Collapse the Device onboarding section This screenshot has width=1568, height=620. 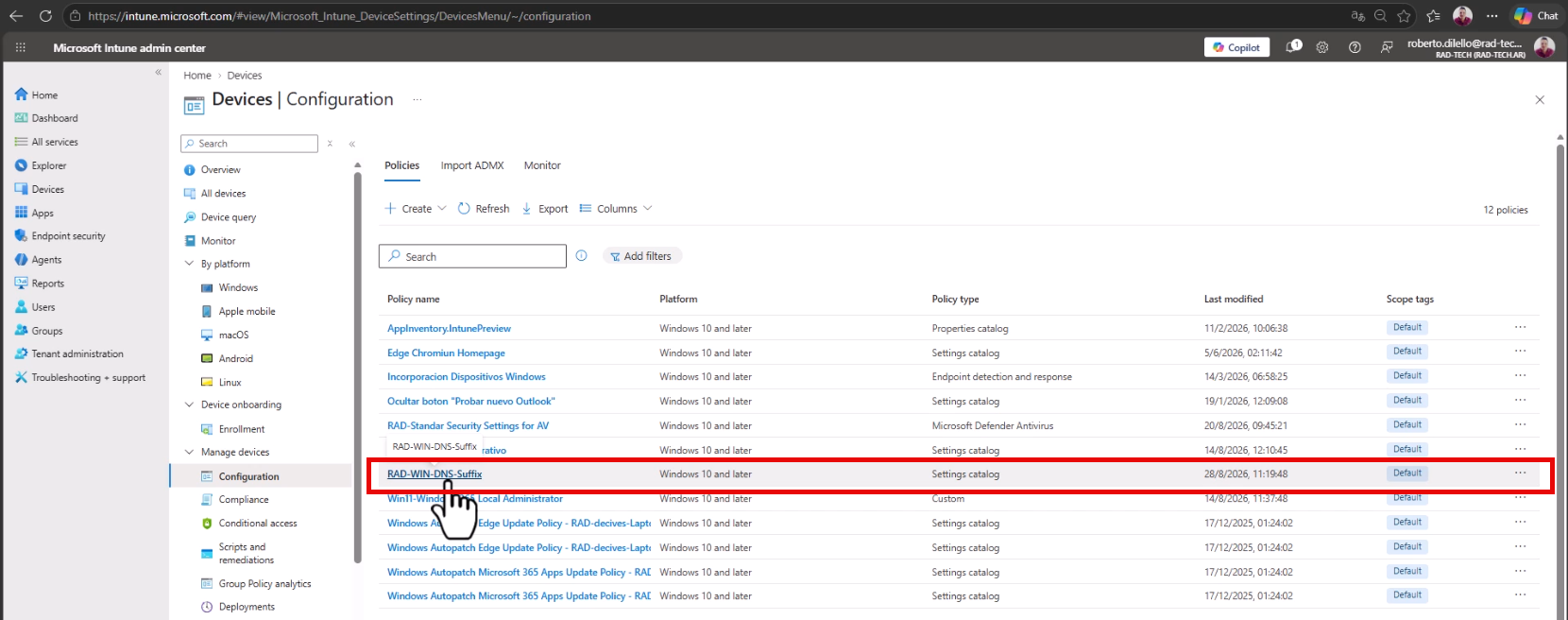(189, 405)
